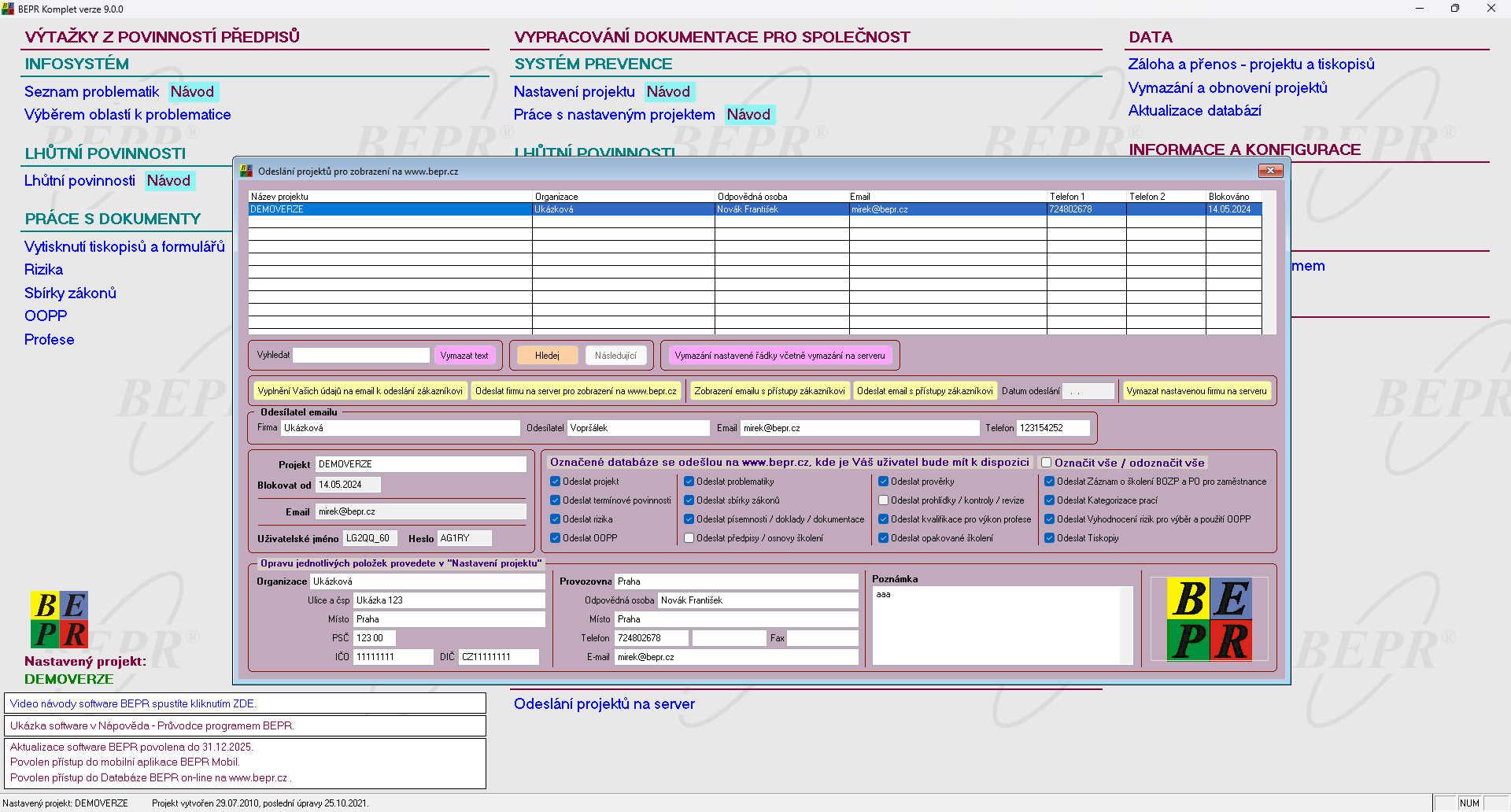Open Návod next to Seznam problematik

(x=193, y=92)
